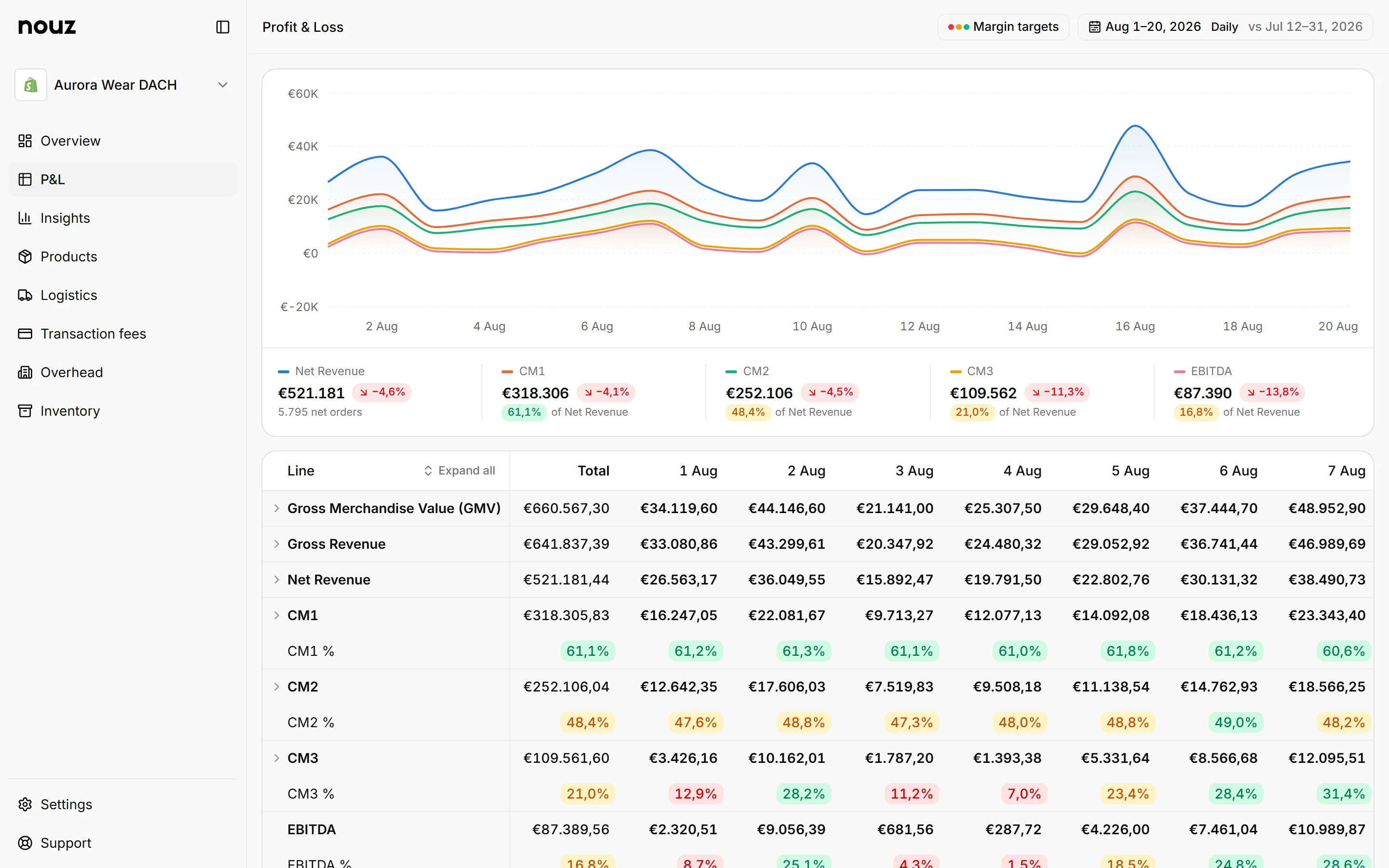Viewport: 1389px width, 868px height.
Task: Click the Total column header
Action: click(593, 471)
